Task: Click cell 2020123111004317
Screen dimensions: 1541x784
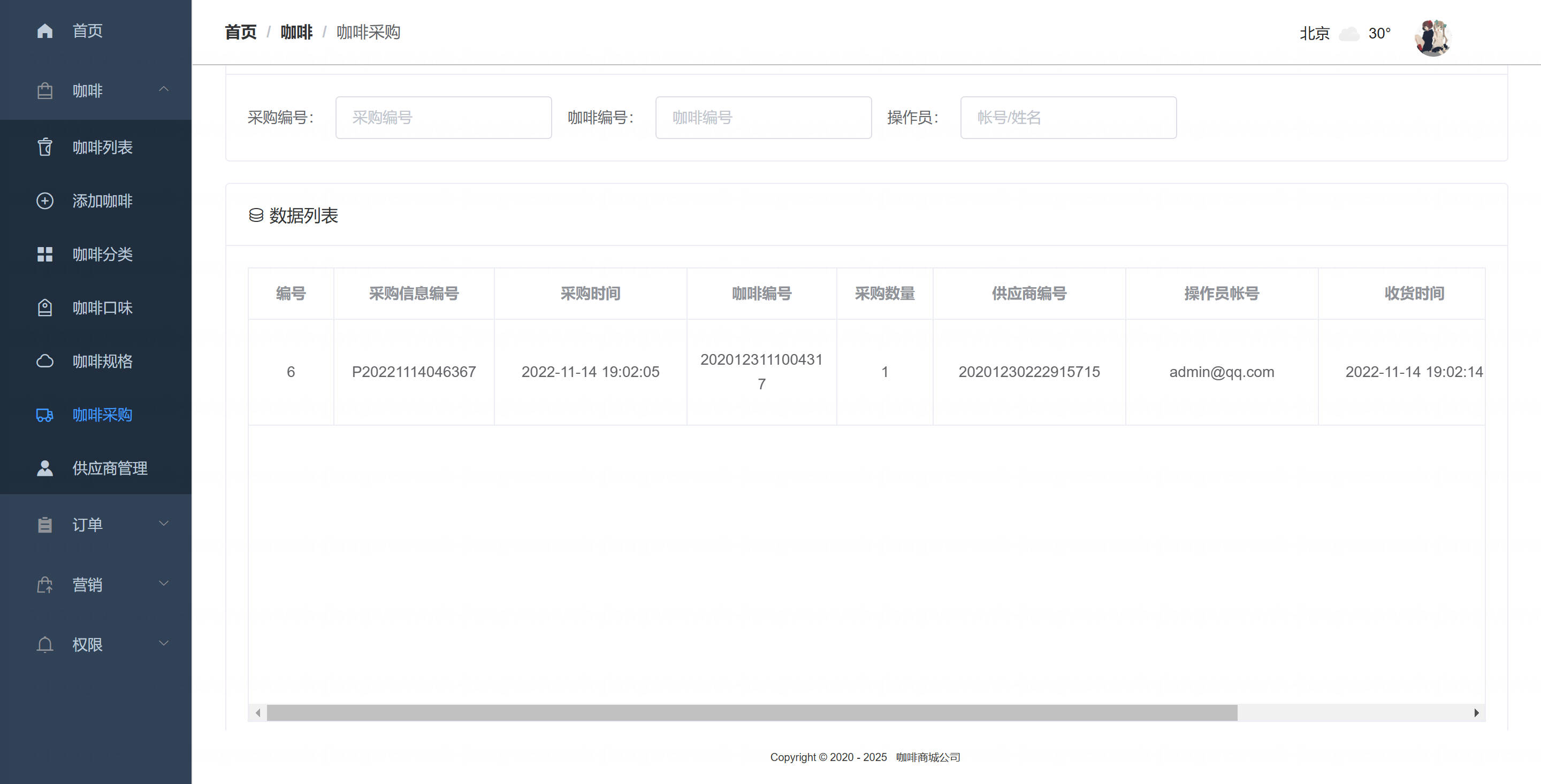Action: pos(761,372)
